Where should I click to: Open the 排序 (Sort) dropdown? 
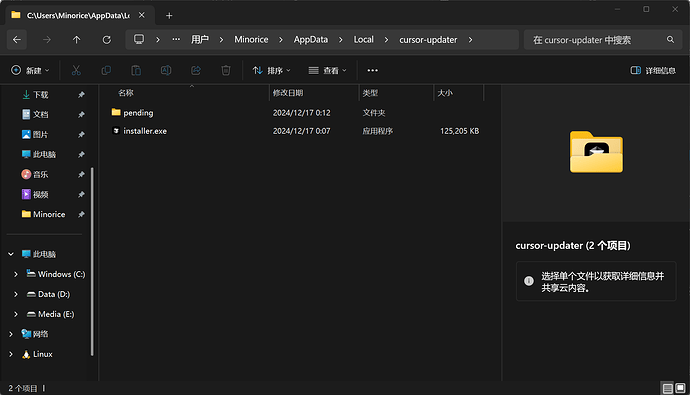[272, 70]
